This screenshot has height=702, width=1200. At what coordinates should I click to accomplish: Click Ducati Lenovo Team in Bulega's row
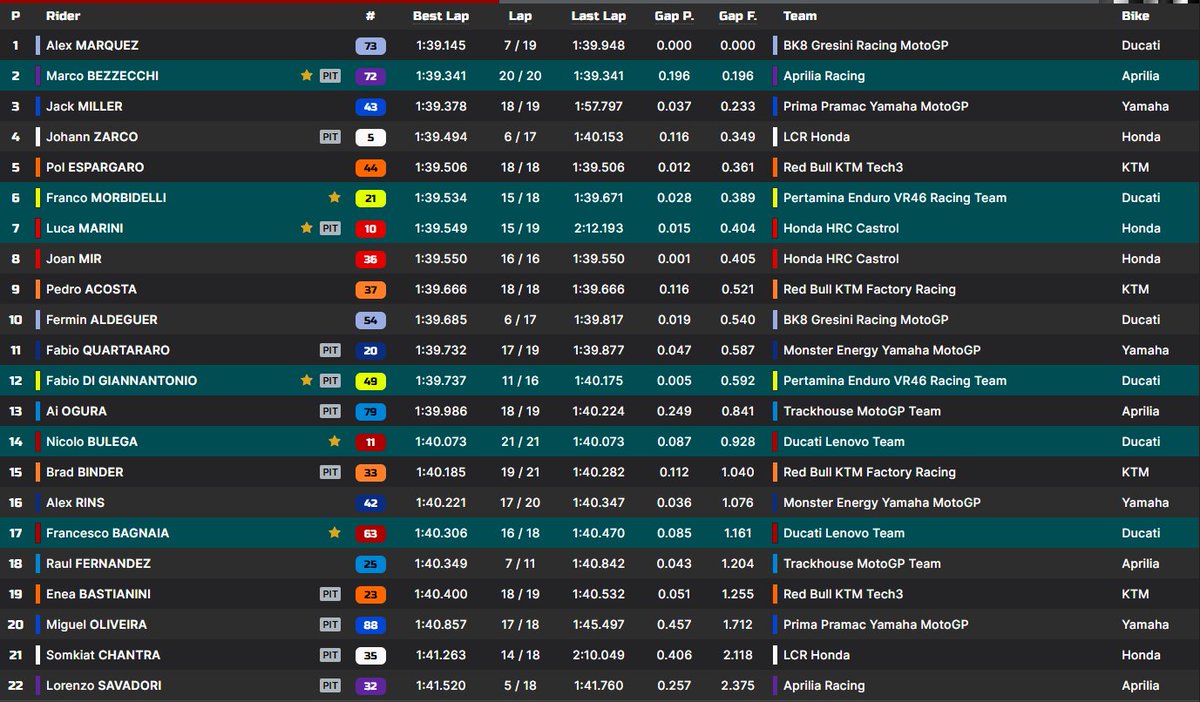click(844, 442)
